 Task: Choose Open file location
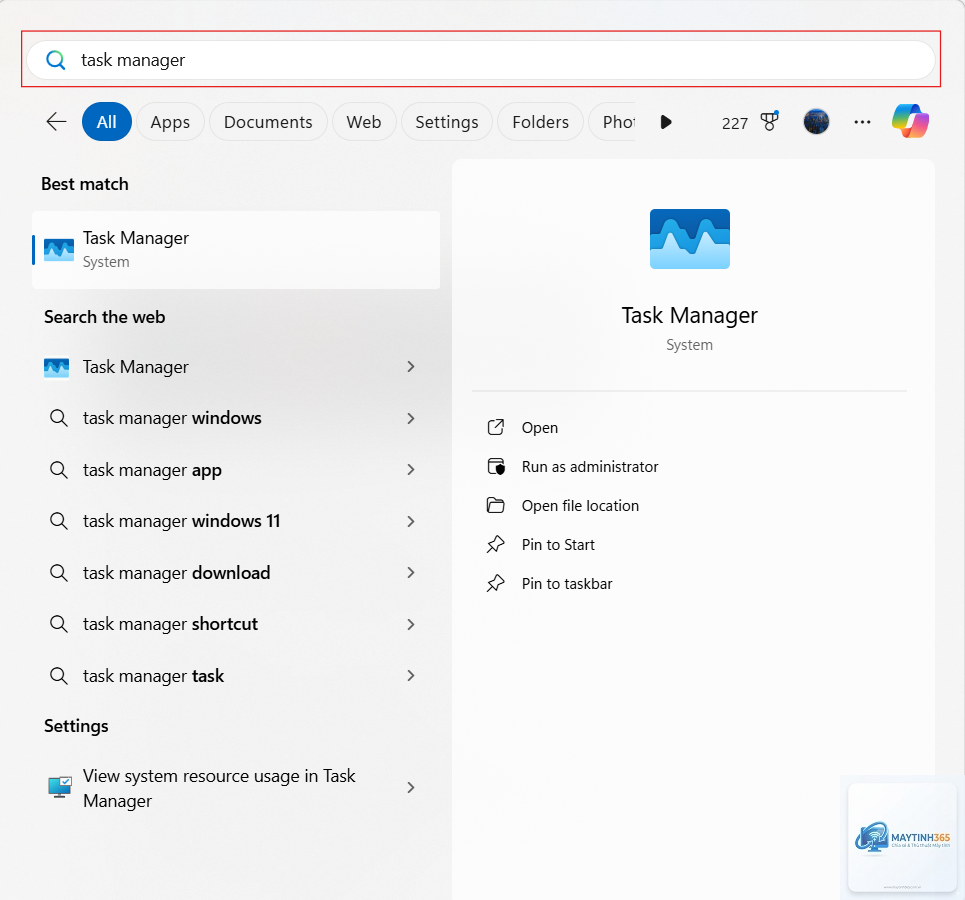tap(580, 505)
